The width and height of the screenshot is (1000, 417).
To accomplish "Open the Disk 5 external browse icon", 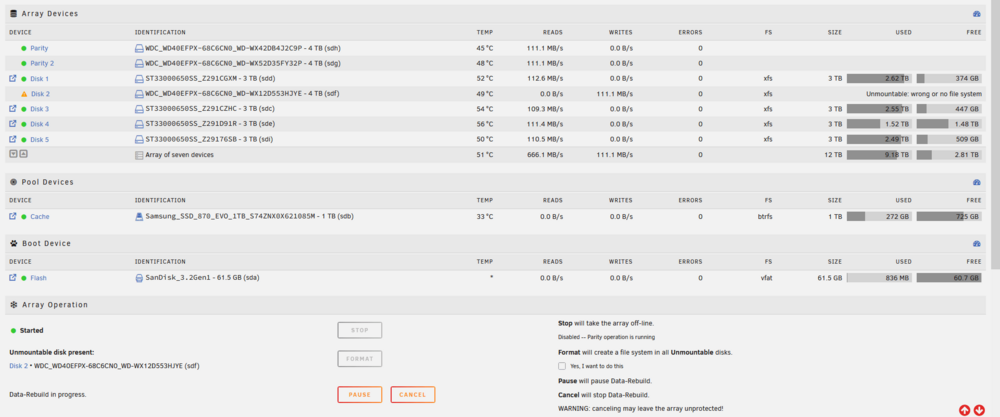I will 13,139.
